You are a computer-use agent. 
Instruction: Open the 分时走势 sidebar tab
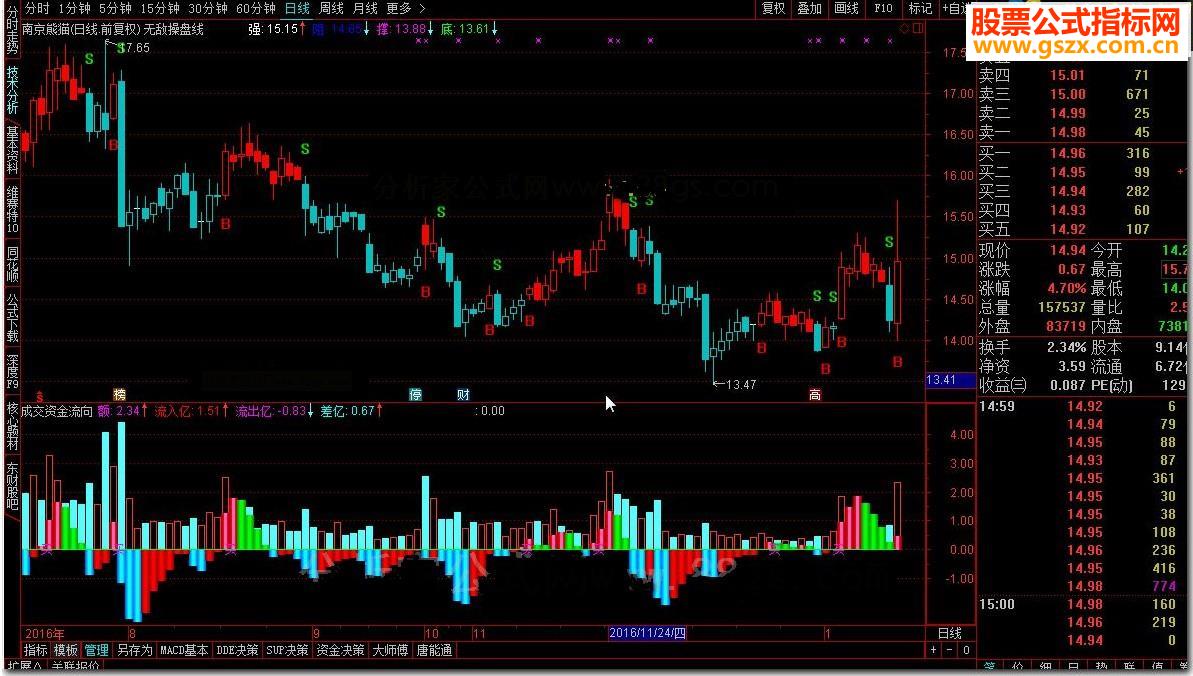[x=12, y=30]
